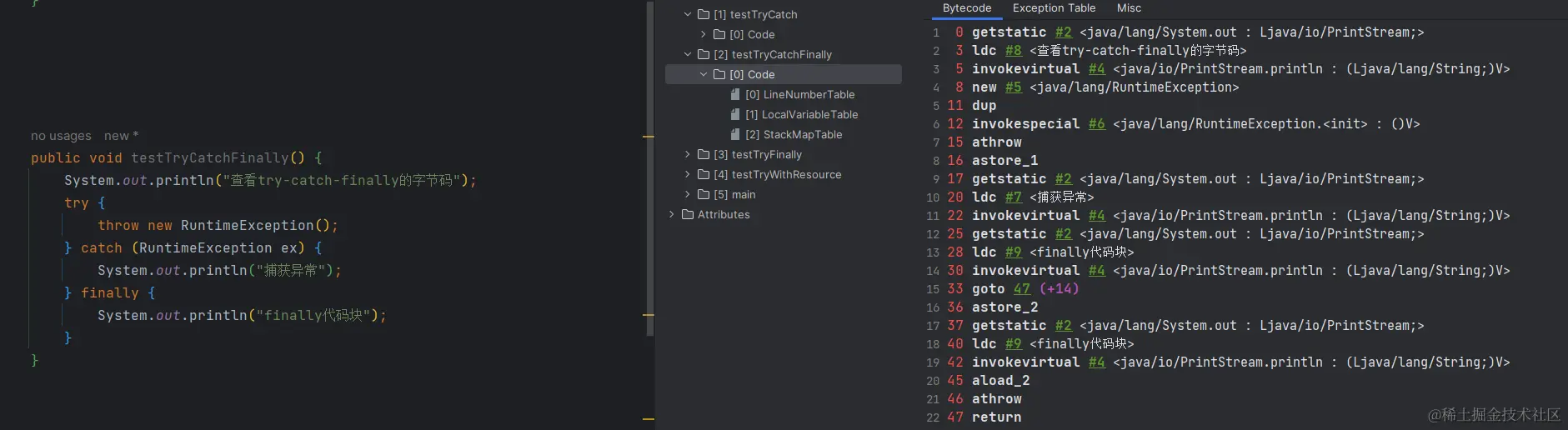Click the return instruction at offset 47
The width and height of the screenshot is (1568, 430).
point(996,417)
